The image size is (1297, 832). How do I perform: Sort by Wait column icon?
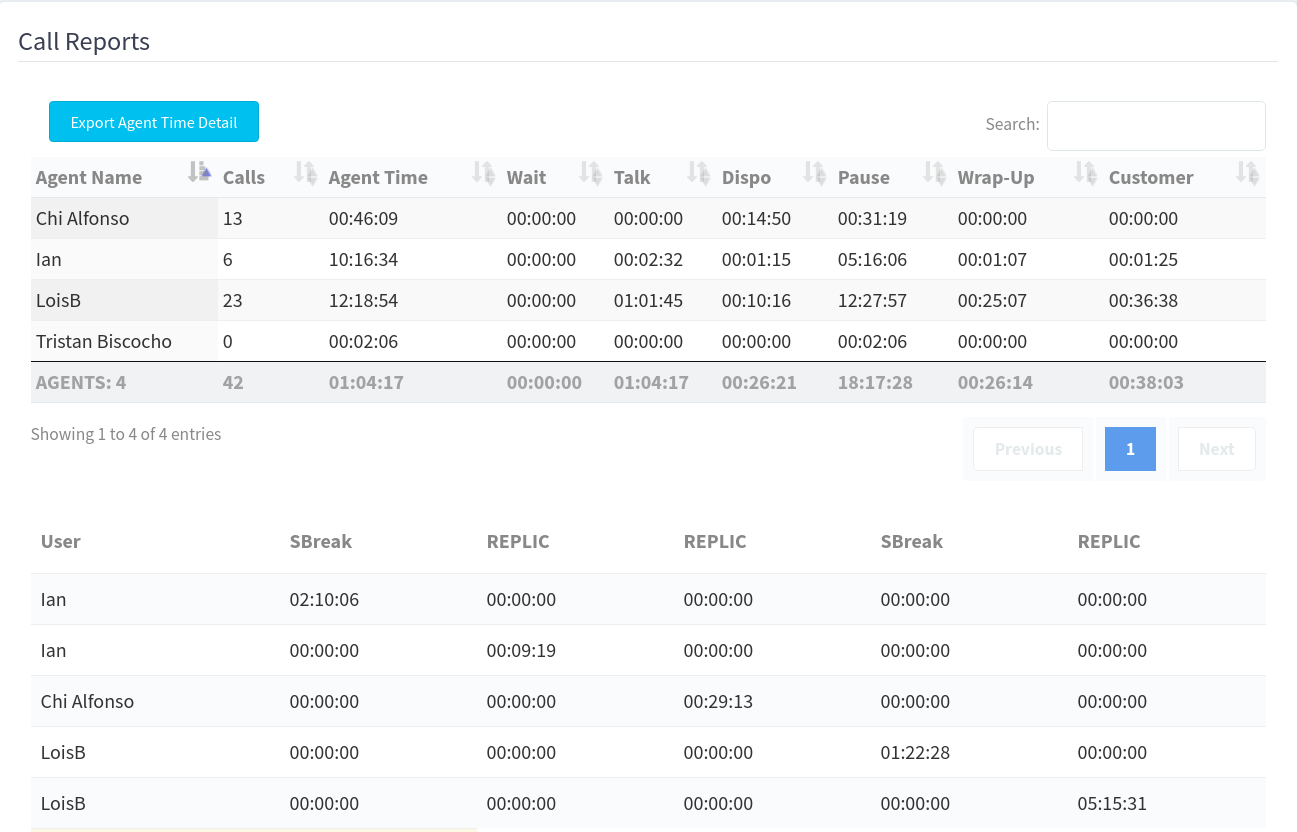[592, 173]
